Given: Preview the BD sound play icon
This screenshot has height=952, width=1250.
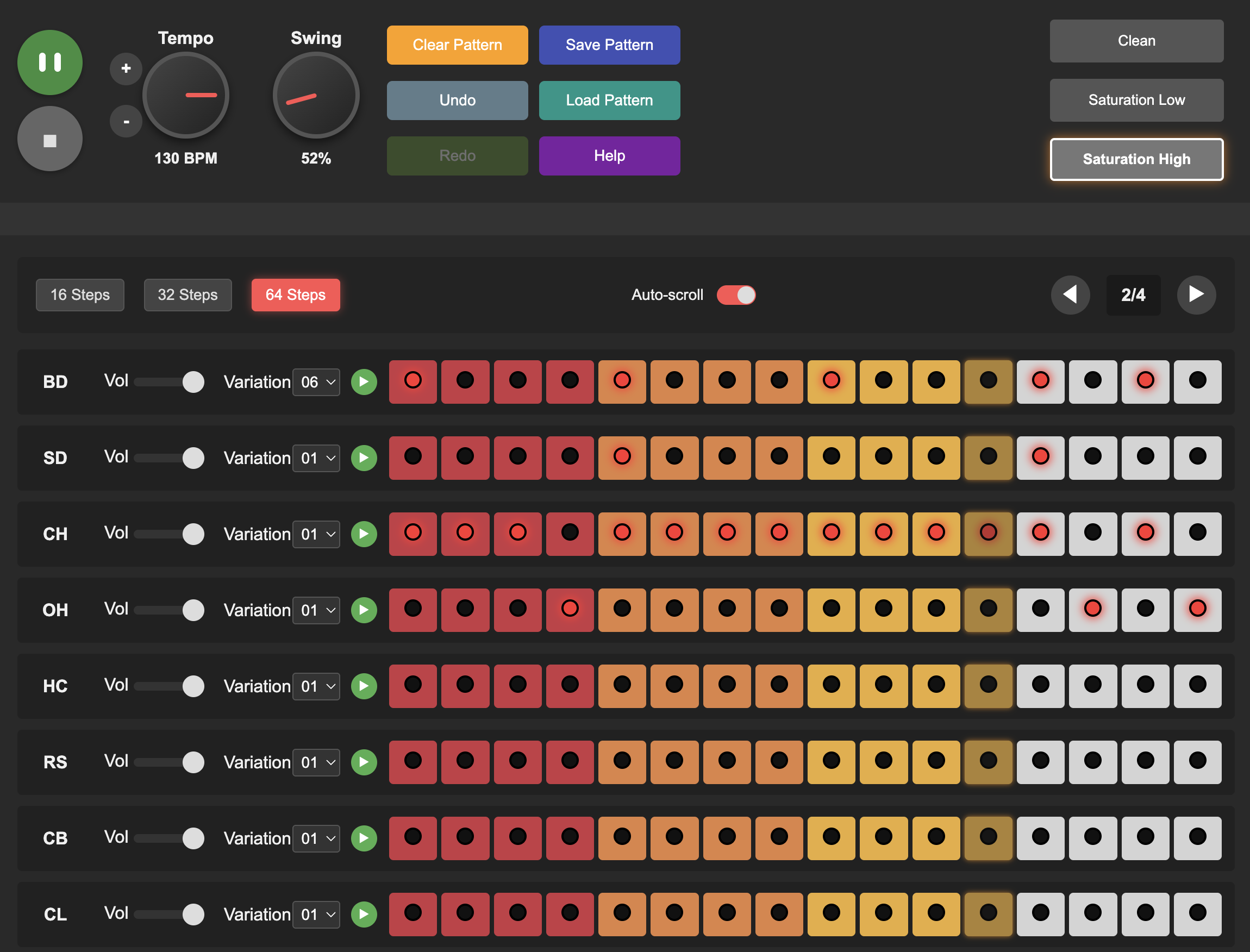Looking at the screenshot, I should [364, 382].
